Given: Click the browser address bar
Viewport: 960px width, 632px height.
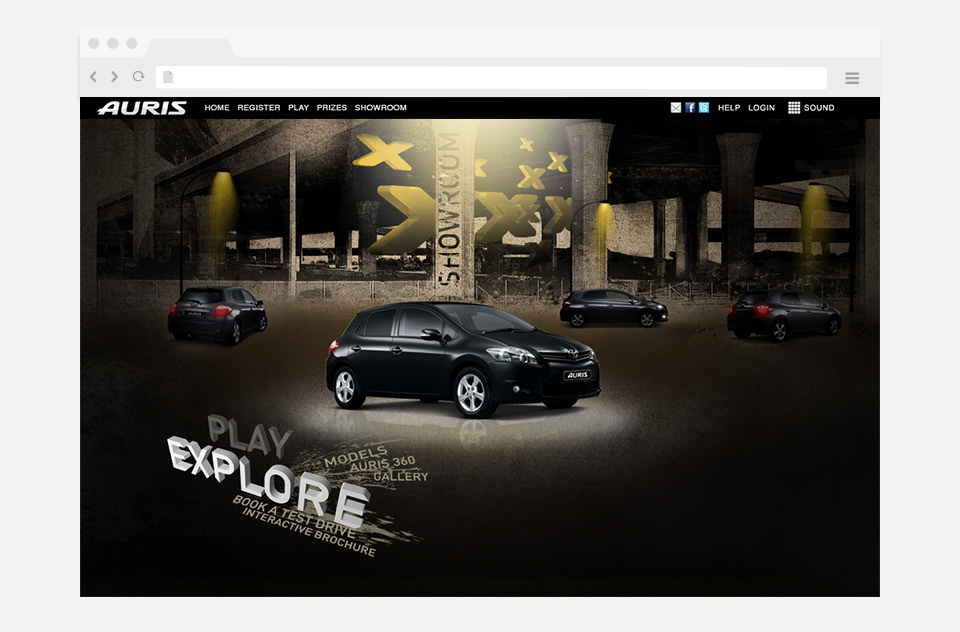Looking at the screenshot, I should coord(491,78).
